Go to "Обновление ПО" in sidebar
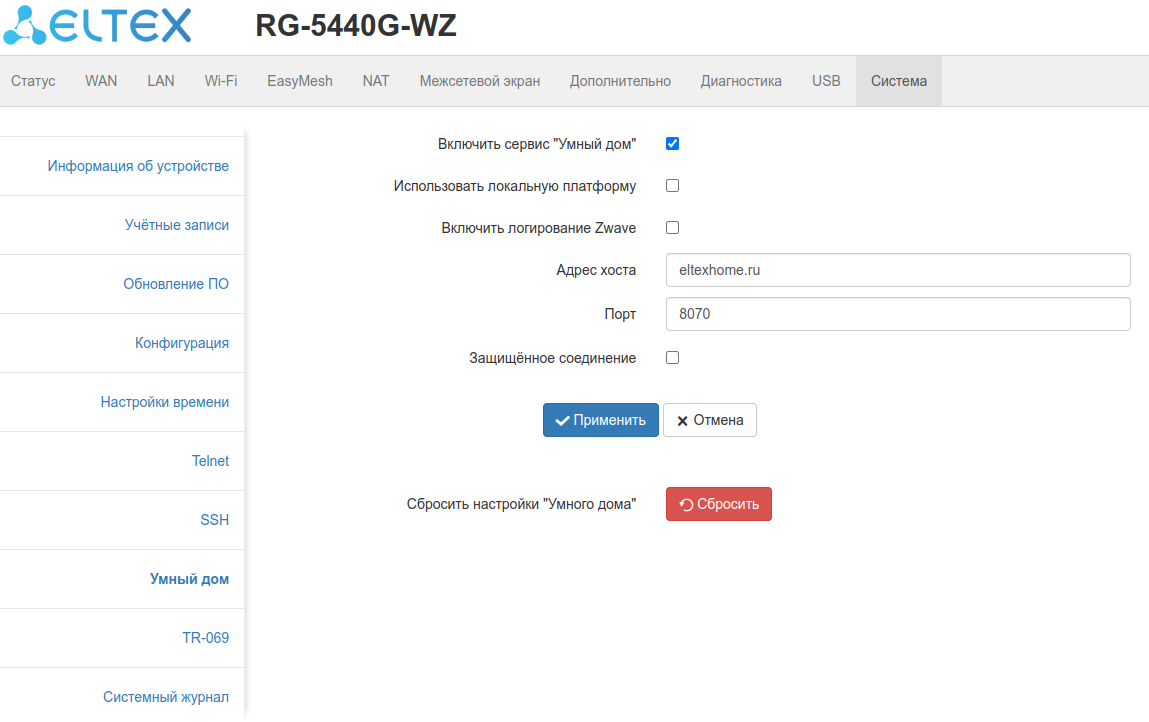Screen dimensions: 1149x722 click(176, 284)
